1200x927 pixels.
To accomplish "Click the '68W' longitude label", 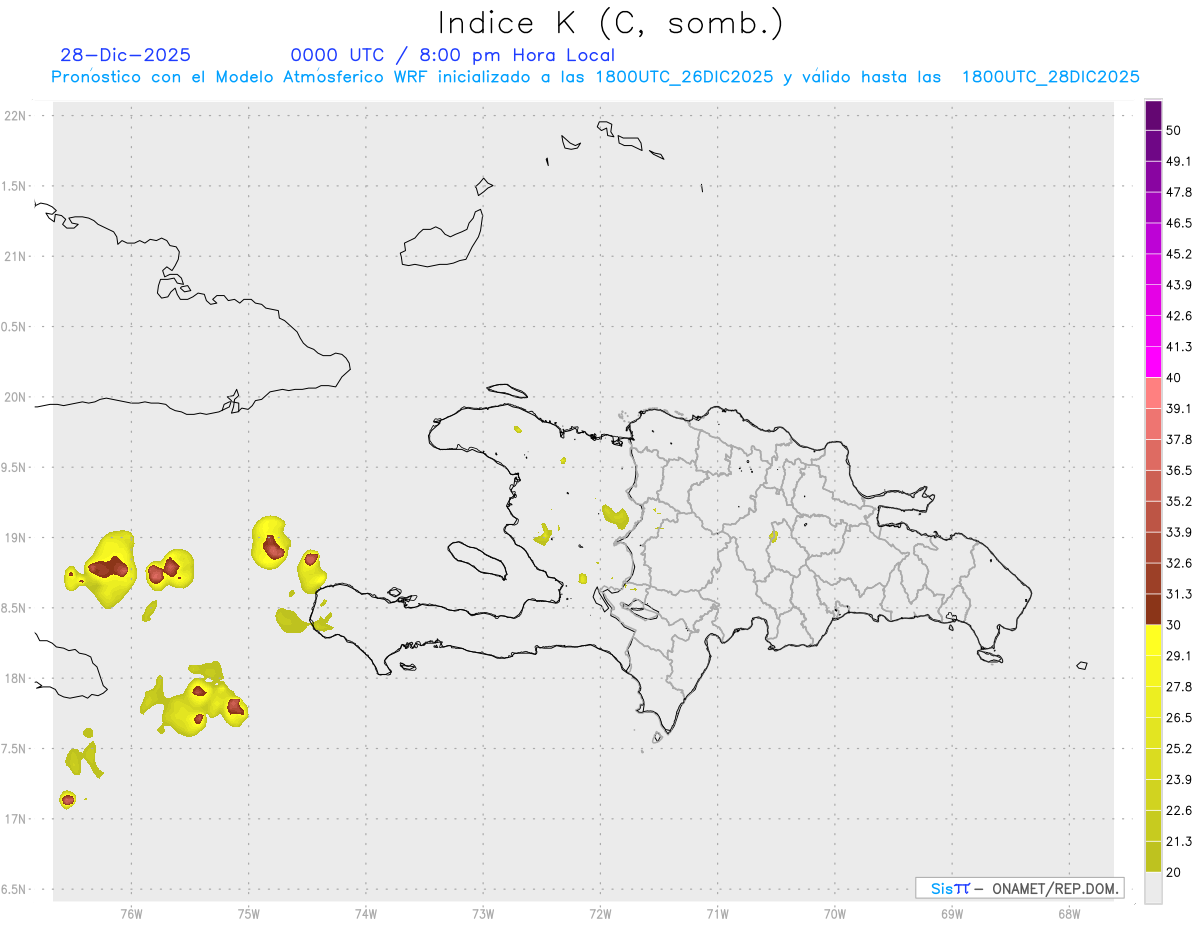I will [x=1068, y=912].
